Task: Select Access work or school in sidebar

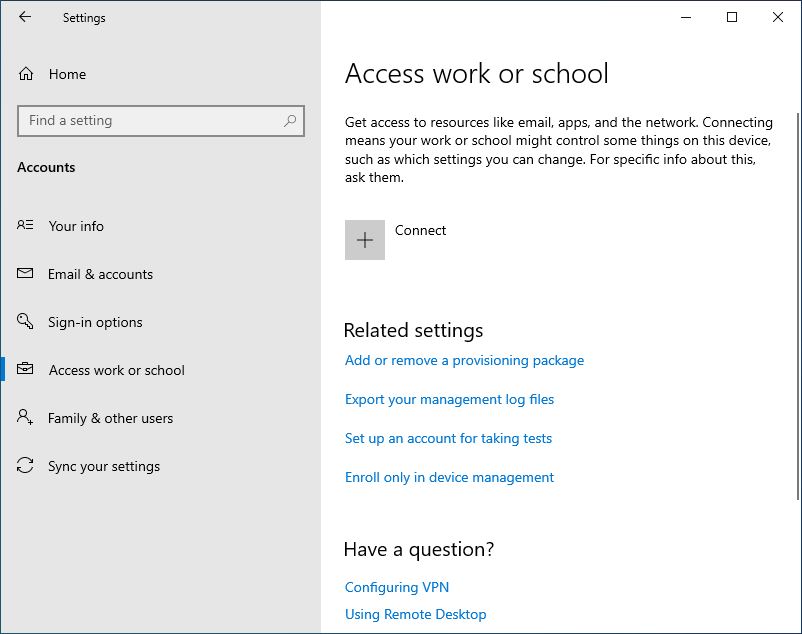Action: (116, 370)
